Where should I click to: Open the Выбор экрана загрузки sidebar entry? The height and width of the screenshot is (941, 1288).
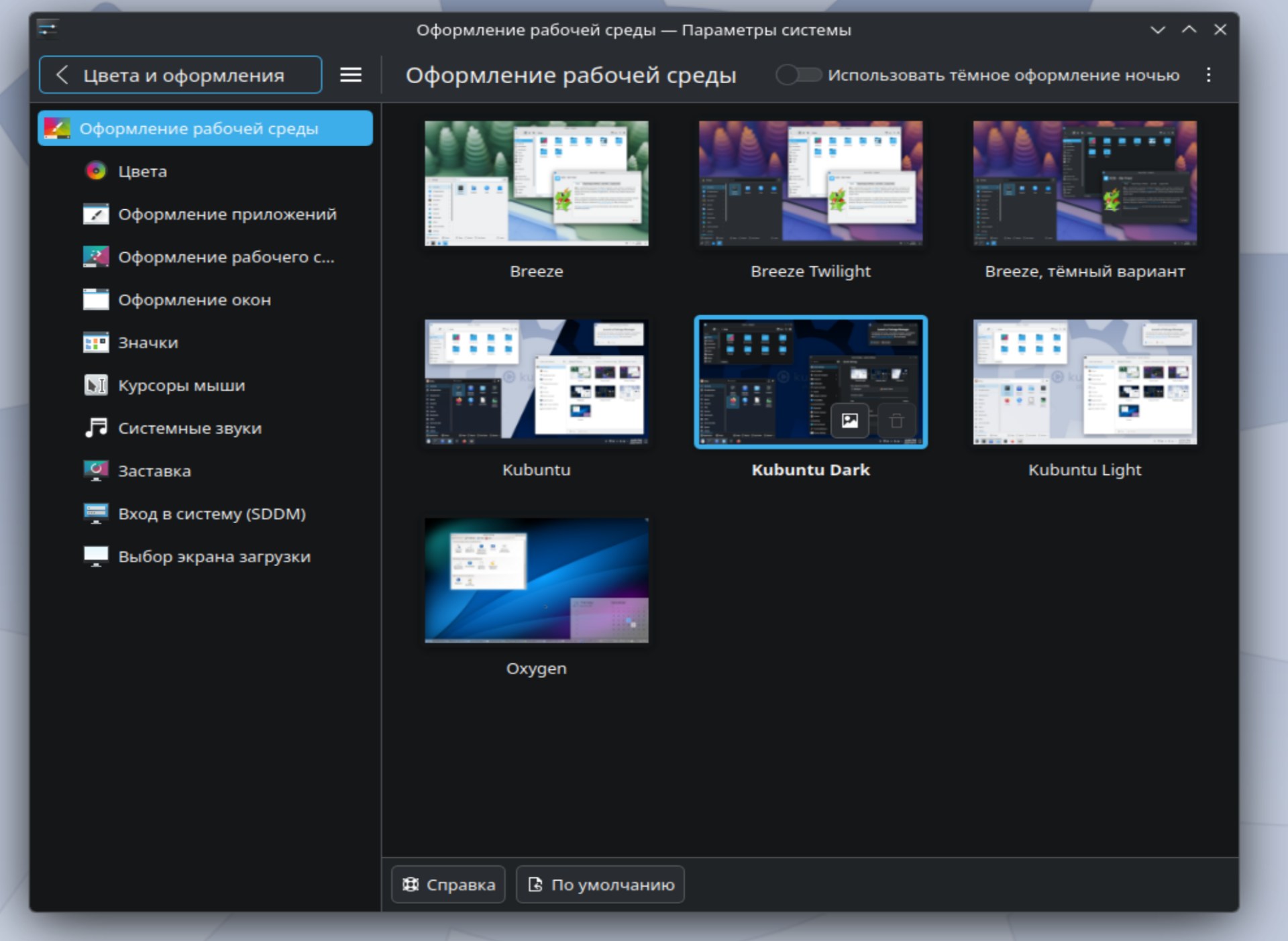(214, 557)
